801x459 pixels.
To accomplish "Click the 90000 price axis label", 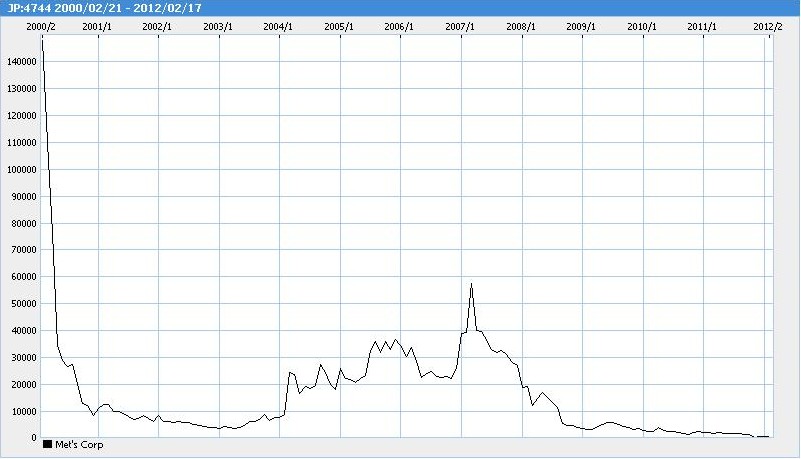I will [x=24, y=197].
